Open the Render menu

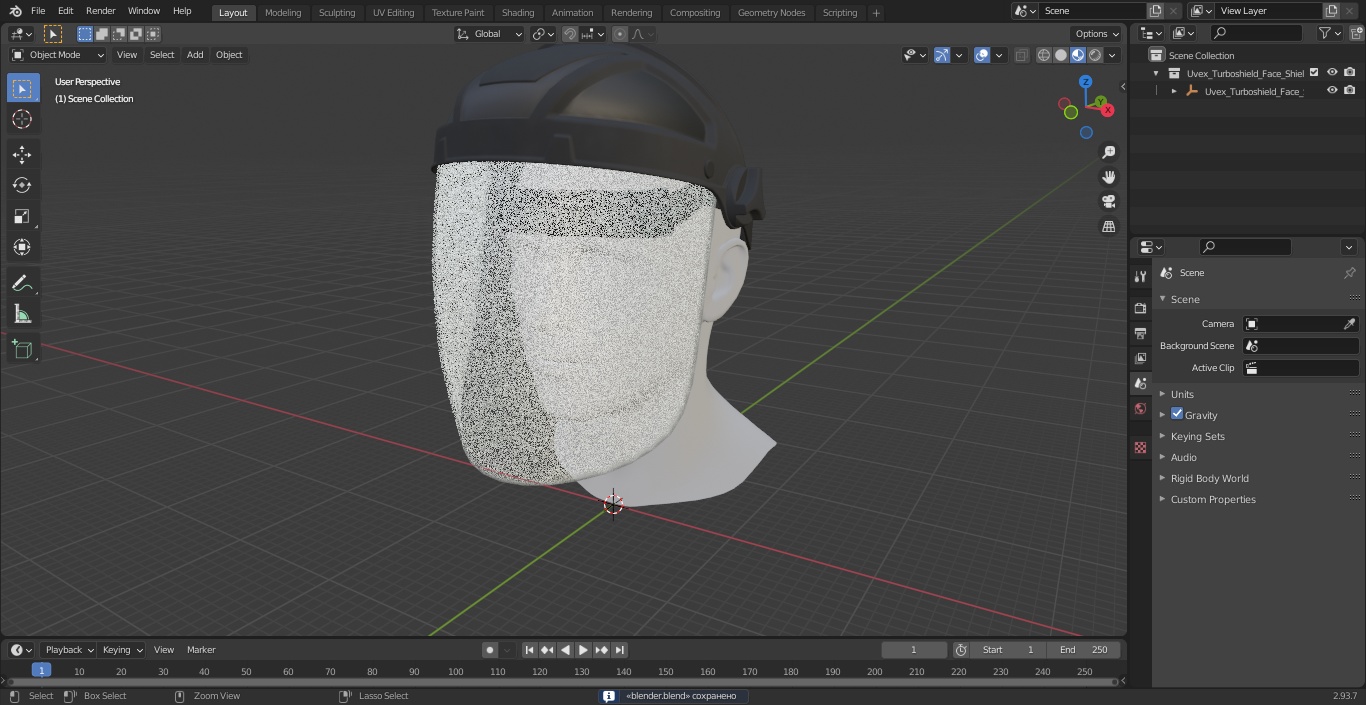pyautogui.click(x=100, y=11)
